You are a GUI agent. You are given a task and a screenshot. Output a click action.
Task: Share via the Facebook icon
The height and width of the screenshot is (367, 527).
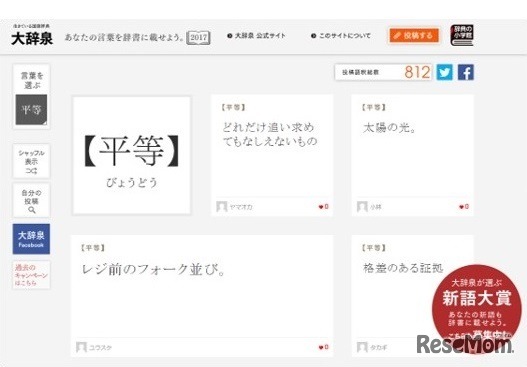465,72
